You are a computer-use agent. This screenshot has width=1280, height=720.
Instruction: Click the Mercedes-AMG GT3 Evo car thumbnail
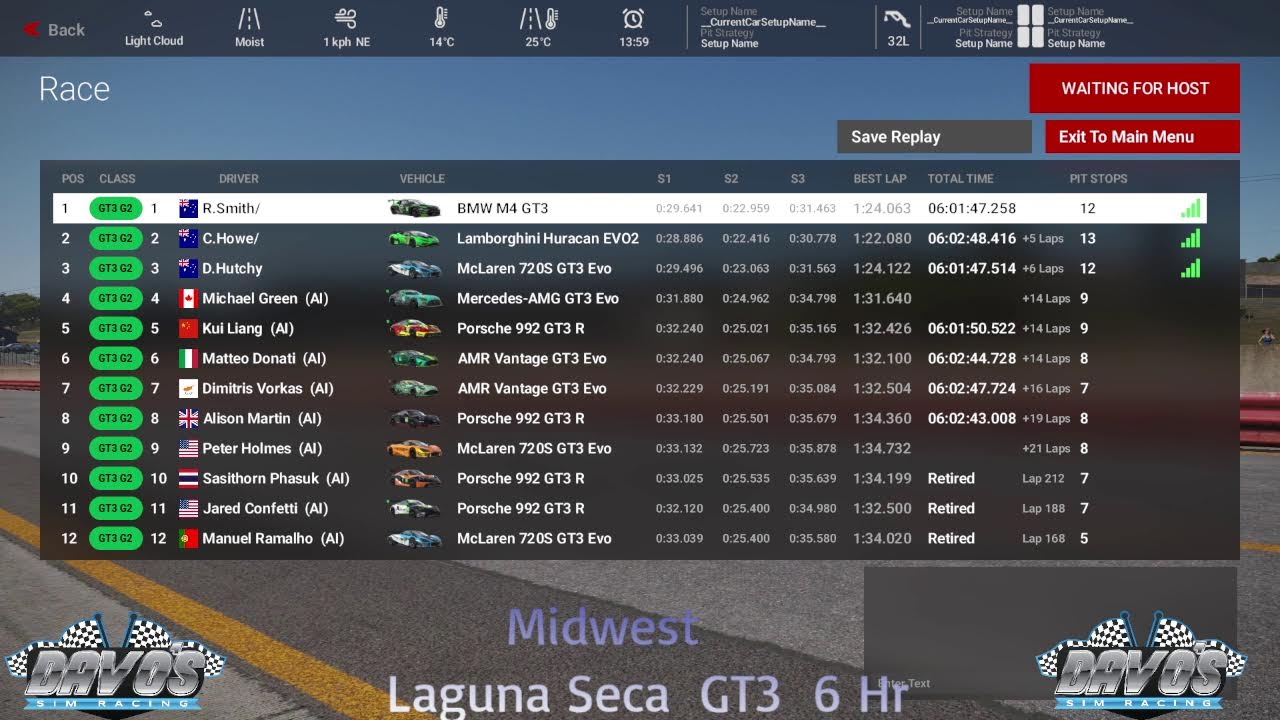(x=414, y=298)
